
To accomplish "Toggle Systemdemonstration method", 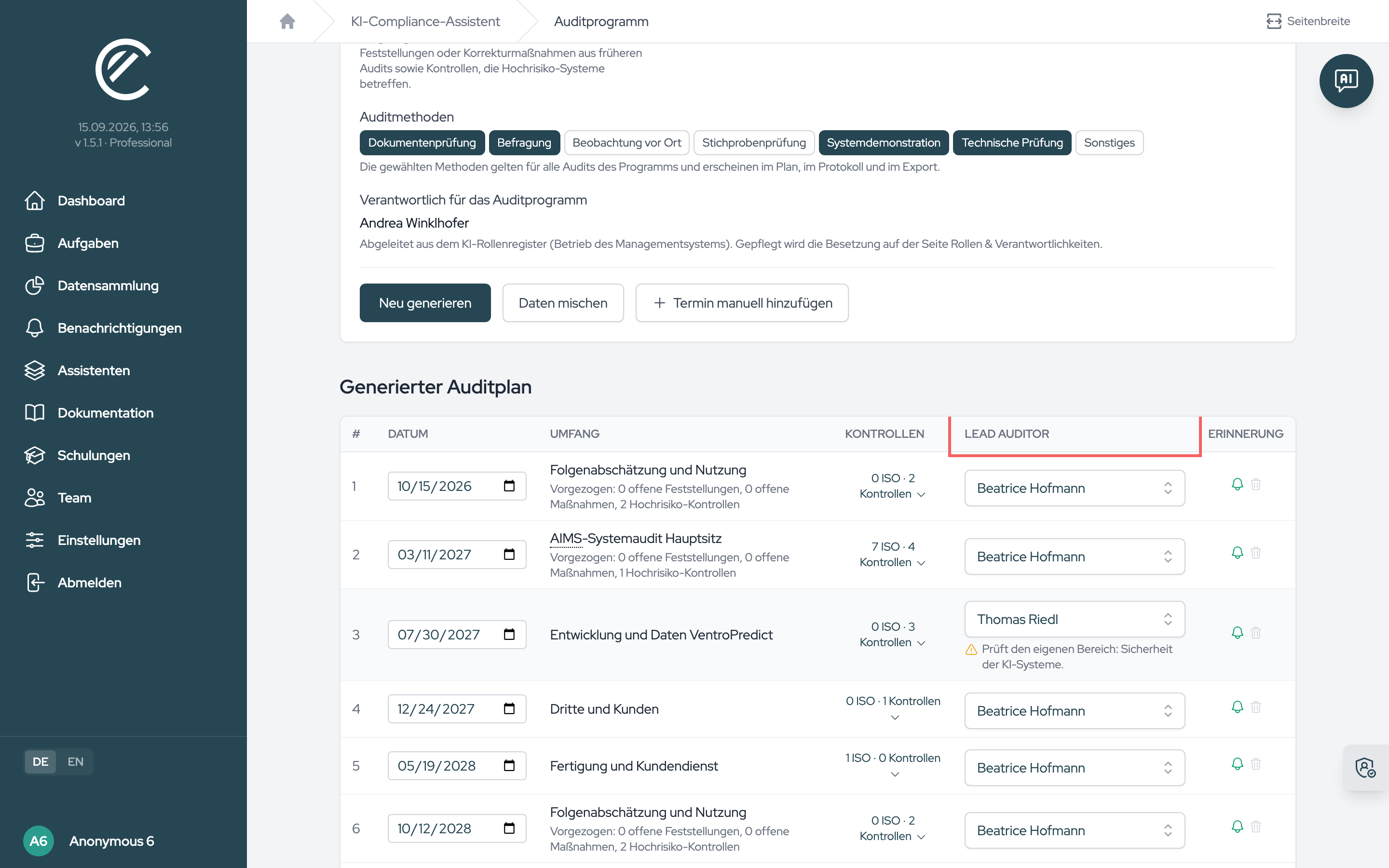I will (x=884, y=142).
